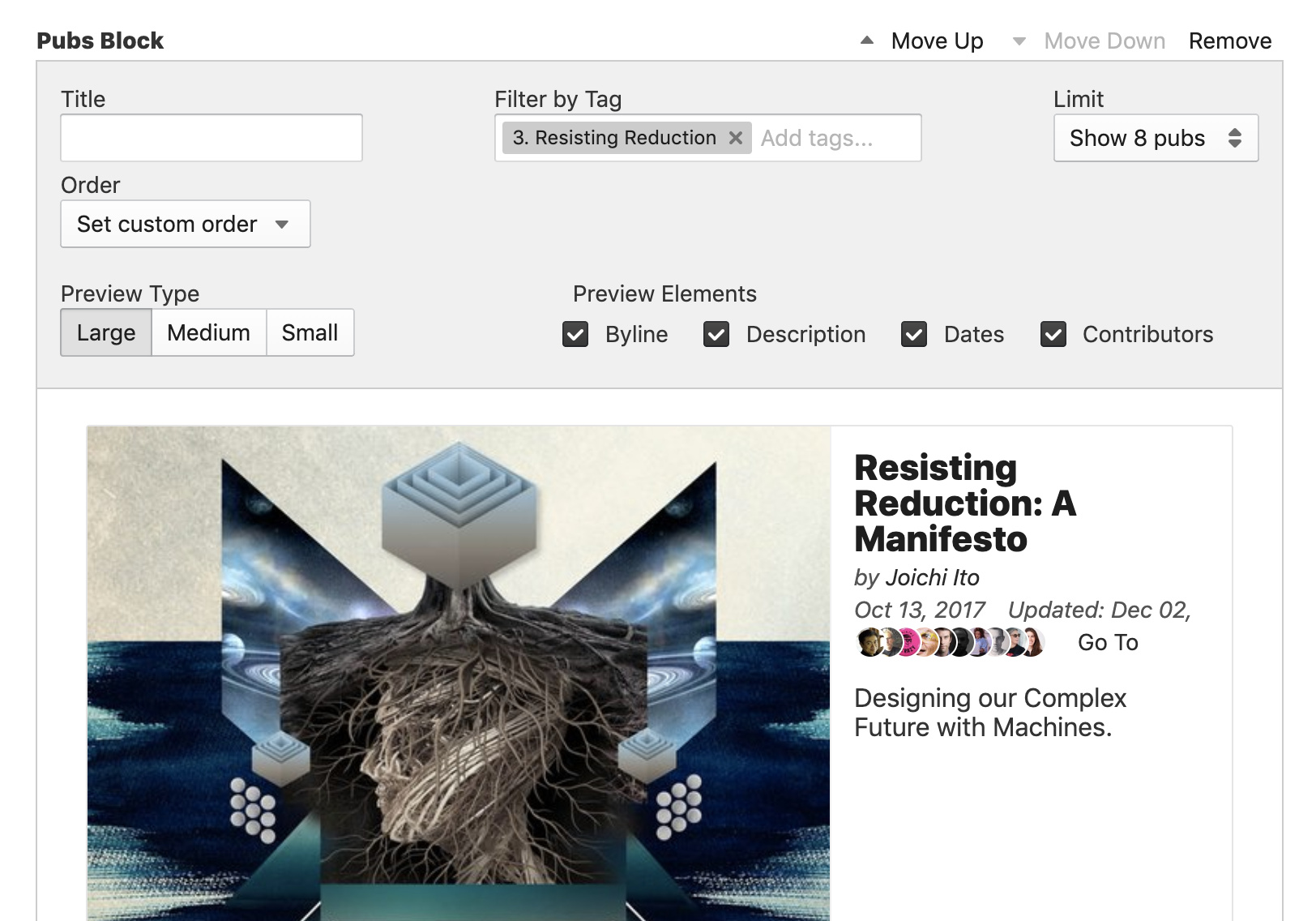
Task: Select the Medium preview type
Action: pos(208,332)
